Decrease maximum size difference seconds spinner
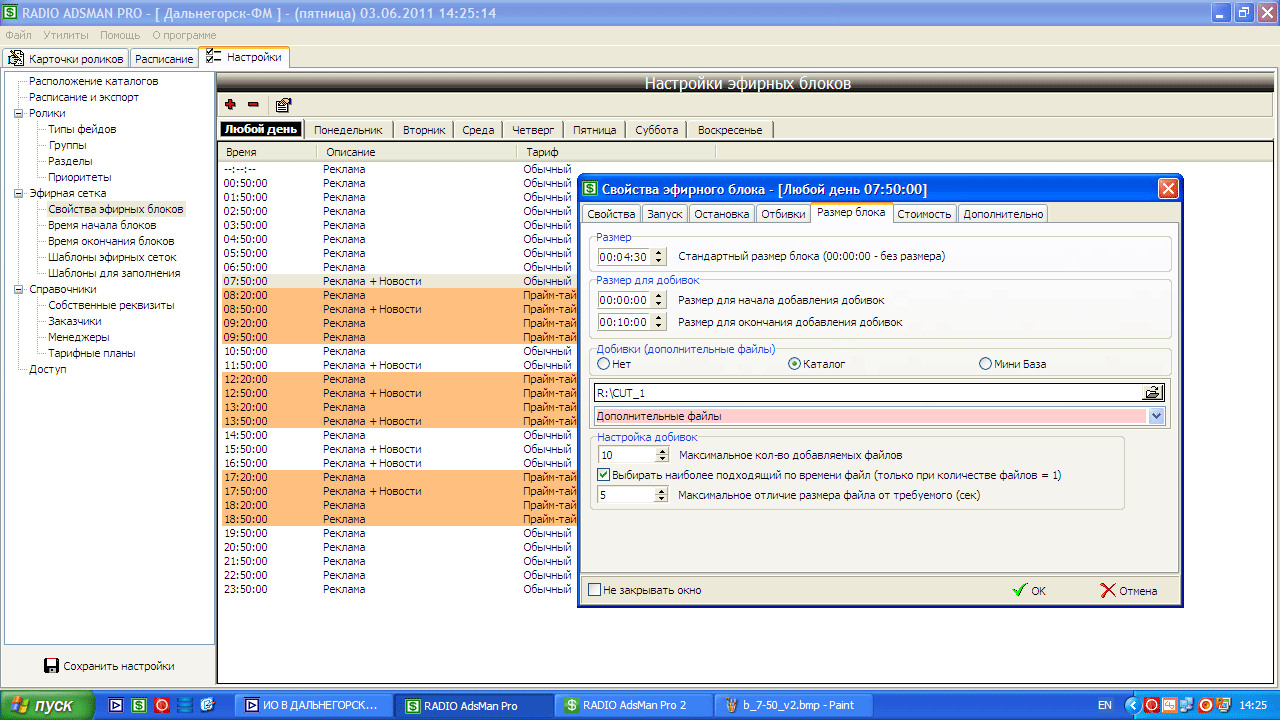 pyautogui.click(x=661, y=498)
